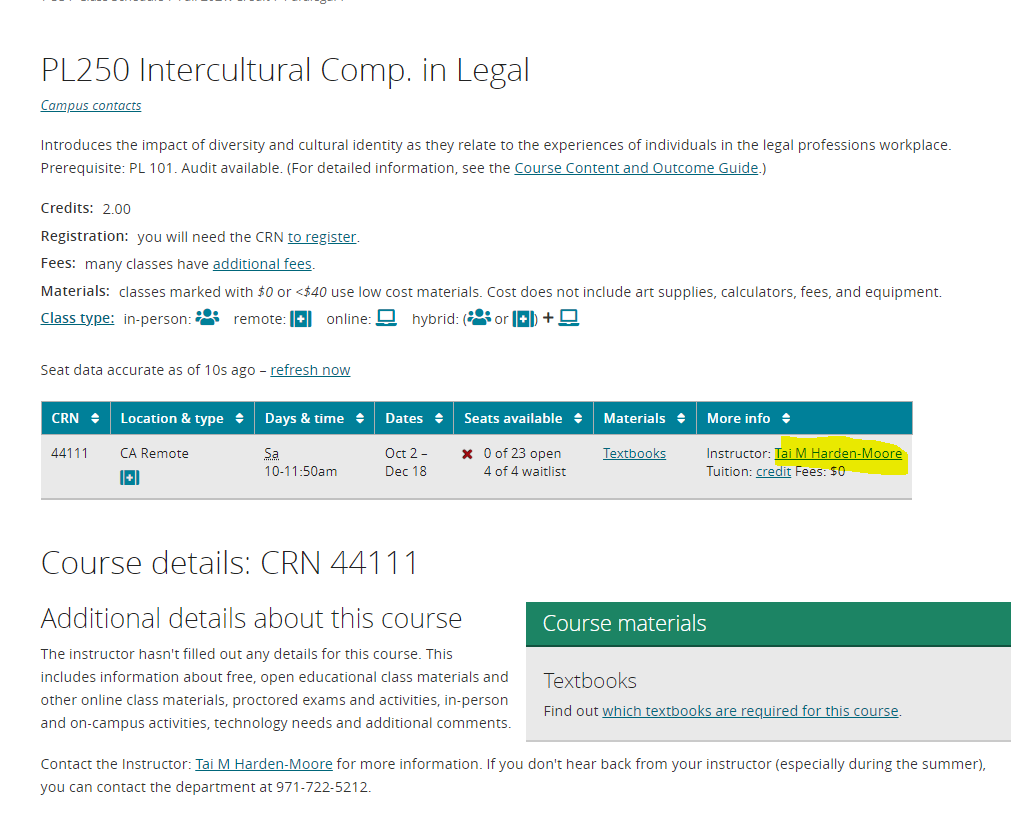
Task: Open the Textbooks link in the Materials column
Action: 634,454
